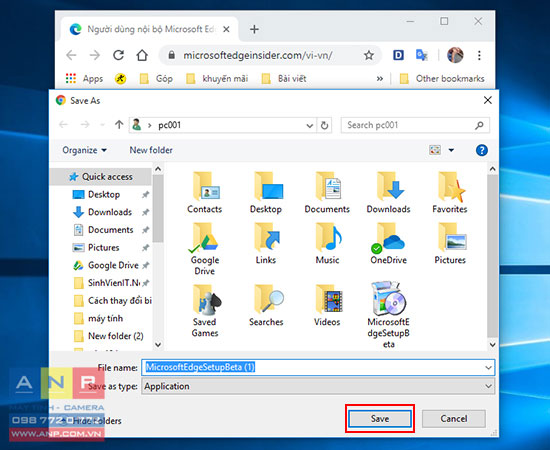Click the Save As help icon

point(482,150)
